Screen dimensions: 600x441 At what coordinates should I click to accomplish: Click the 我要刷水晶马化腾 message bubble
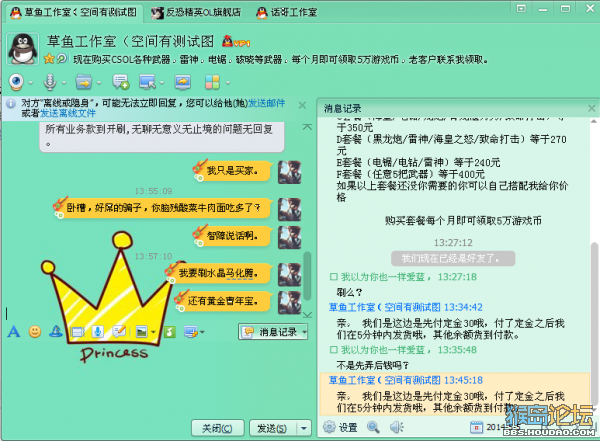click(x=219, y=273)
